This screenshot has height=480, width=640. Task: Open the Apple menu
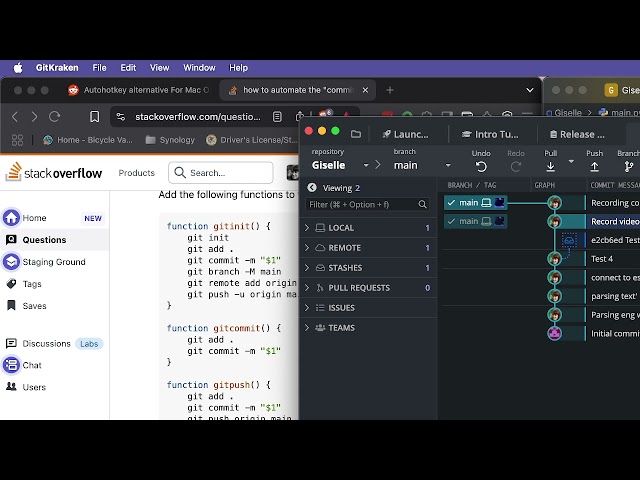[18, 68]
